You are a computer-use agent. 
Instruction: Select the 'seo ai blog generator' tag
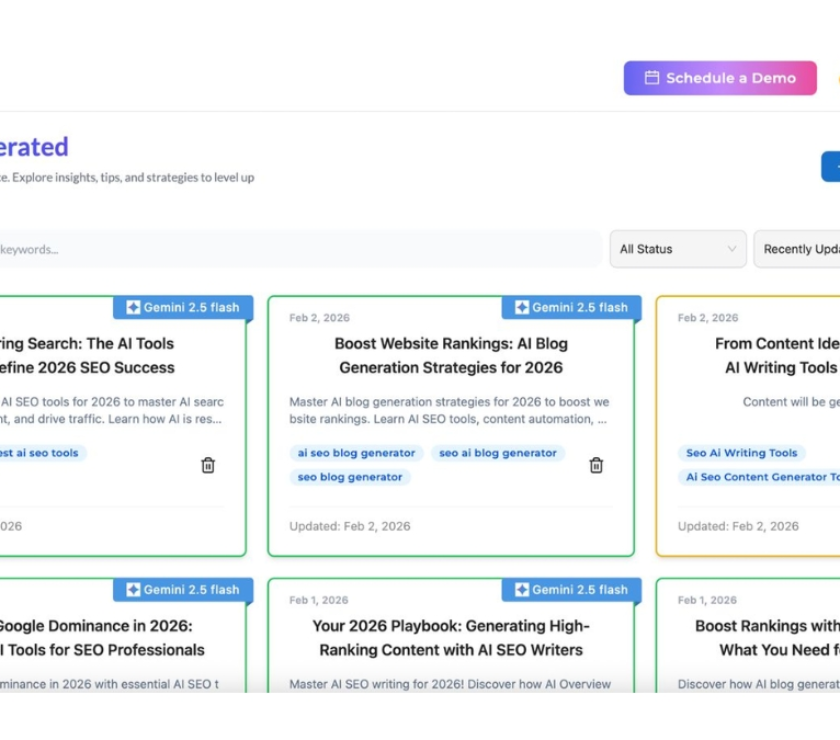pyautogui.click(x=498, y=453)
